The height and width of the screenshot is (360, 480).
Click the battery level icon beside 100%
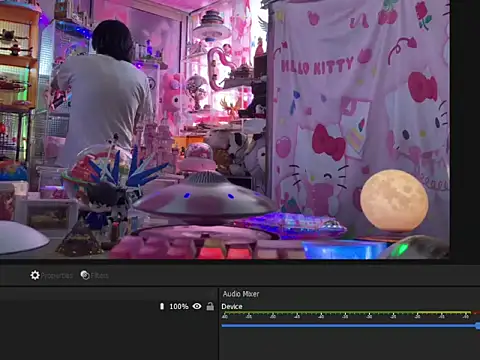[x=162, y=306]
